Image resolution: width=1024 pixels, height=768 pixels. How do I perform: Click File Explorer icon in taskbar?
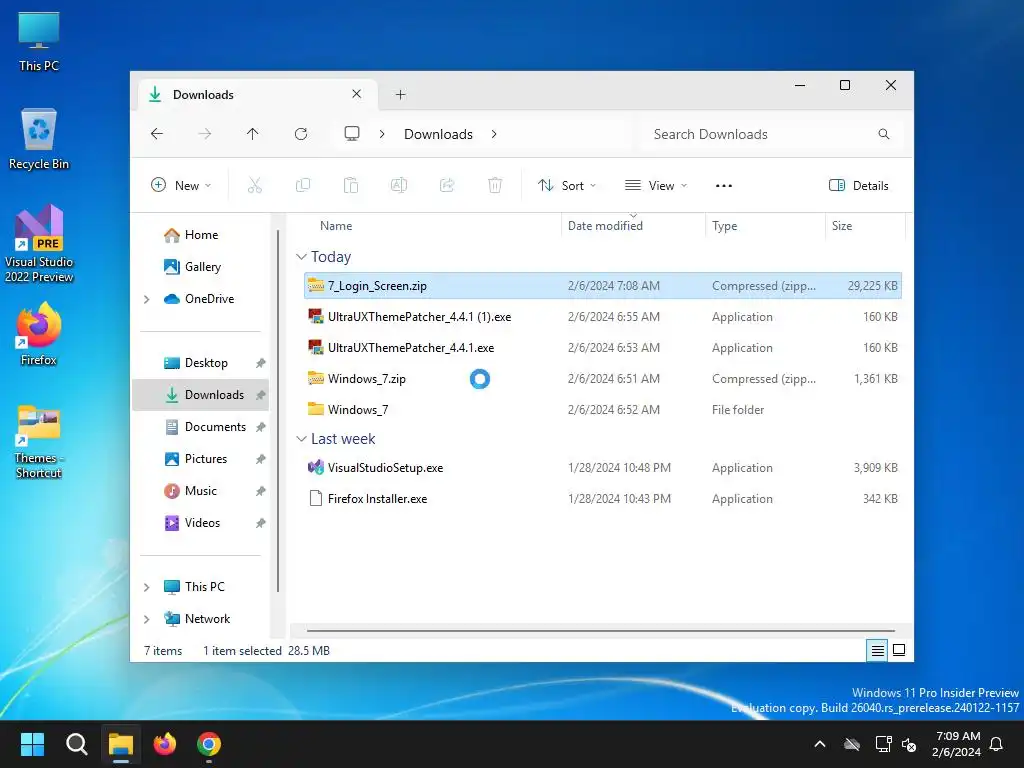click(121, 744)
